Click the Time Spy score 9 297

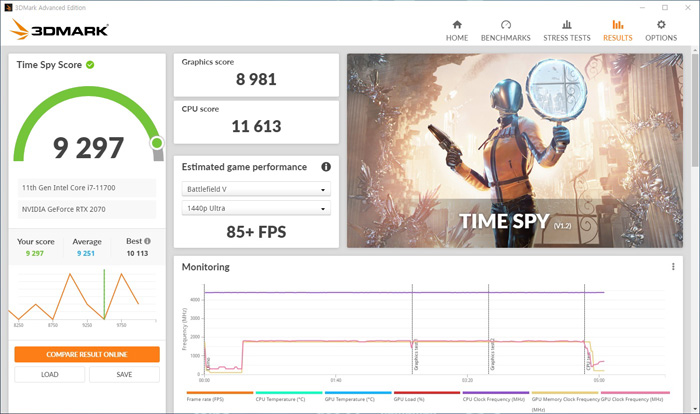click(88, 148)
